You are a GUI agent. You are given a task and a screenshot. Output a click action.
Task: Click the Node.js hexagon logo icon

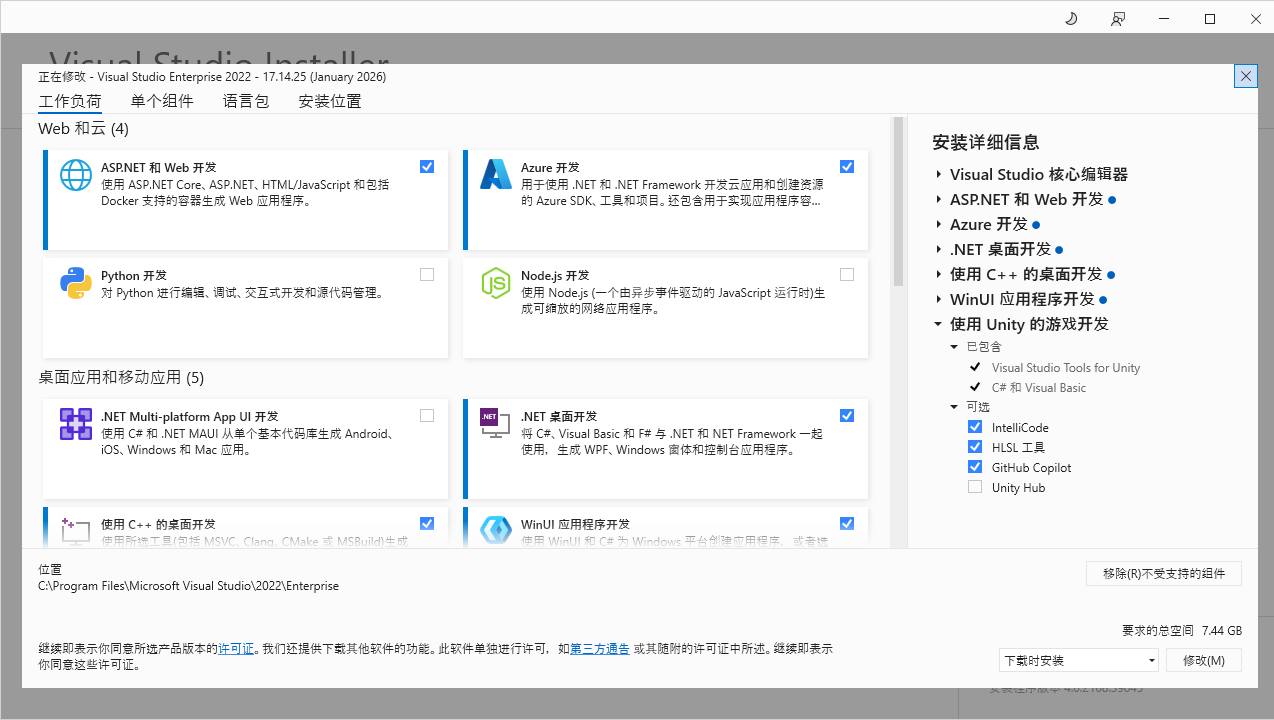[496, 284]
